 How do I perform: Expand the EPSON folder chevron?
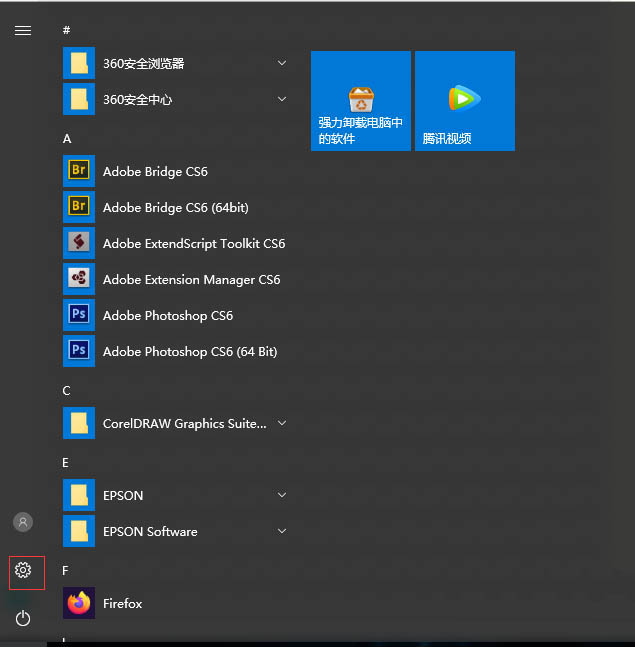click(282, 495)
